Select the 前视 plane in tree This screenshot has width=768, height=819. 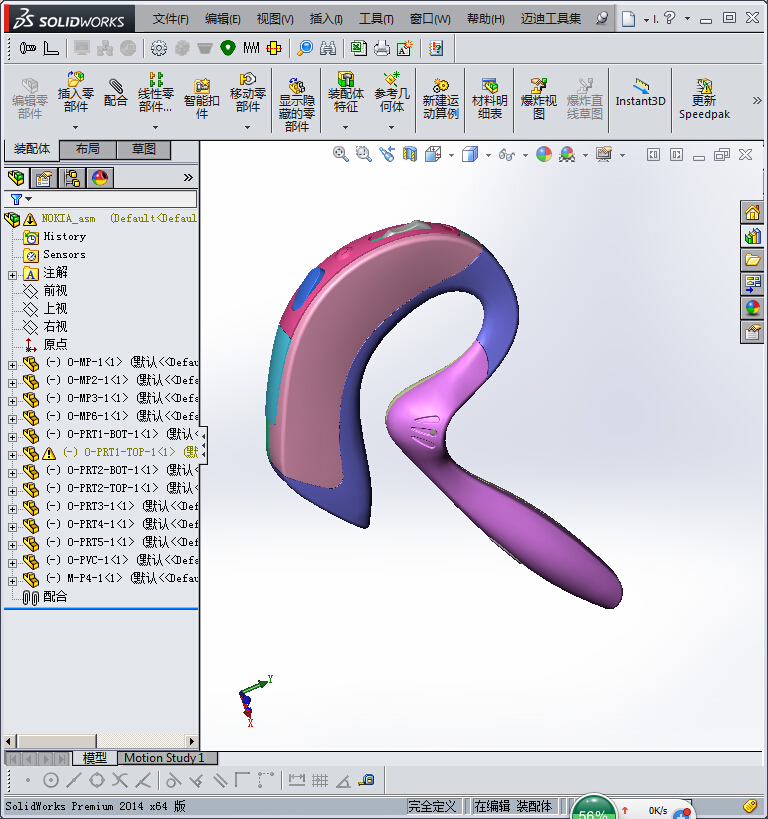(55, 290)
